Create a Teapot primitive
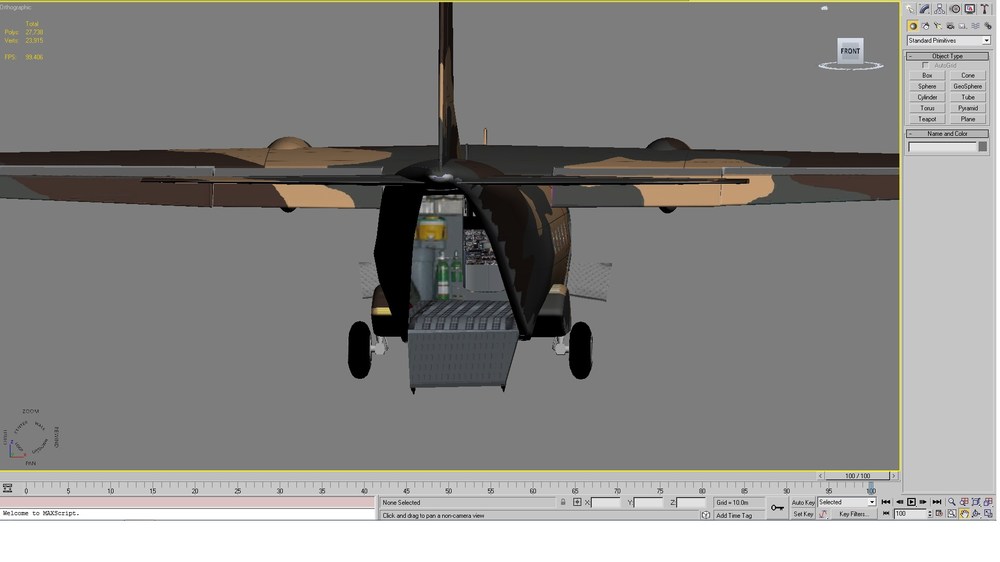 (x=927, y=119)
